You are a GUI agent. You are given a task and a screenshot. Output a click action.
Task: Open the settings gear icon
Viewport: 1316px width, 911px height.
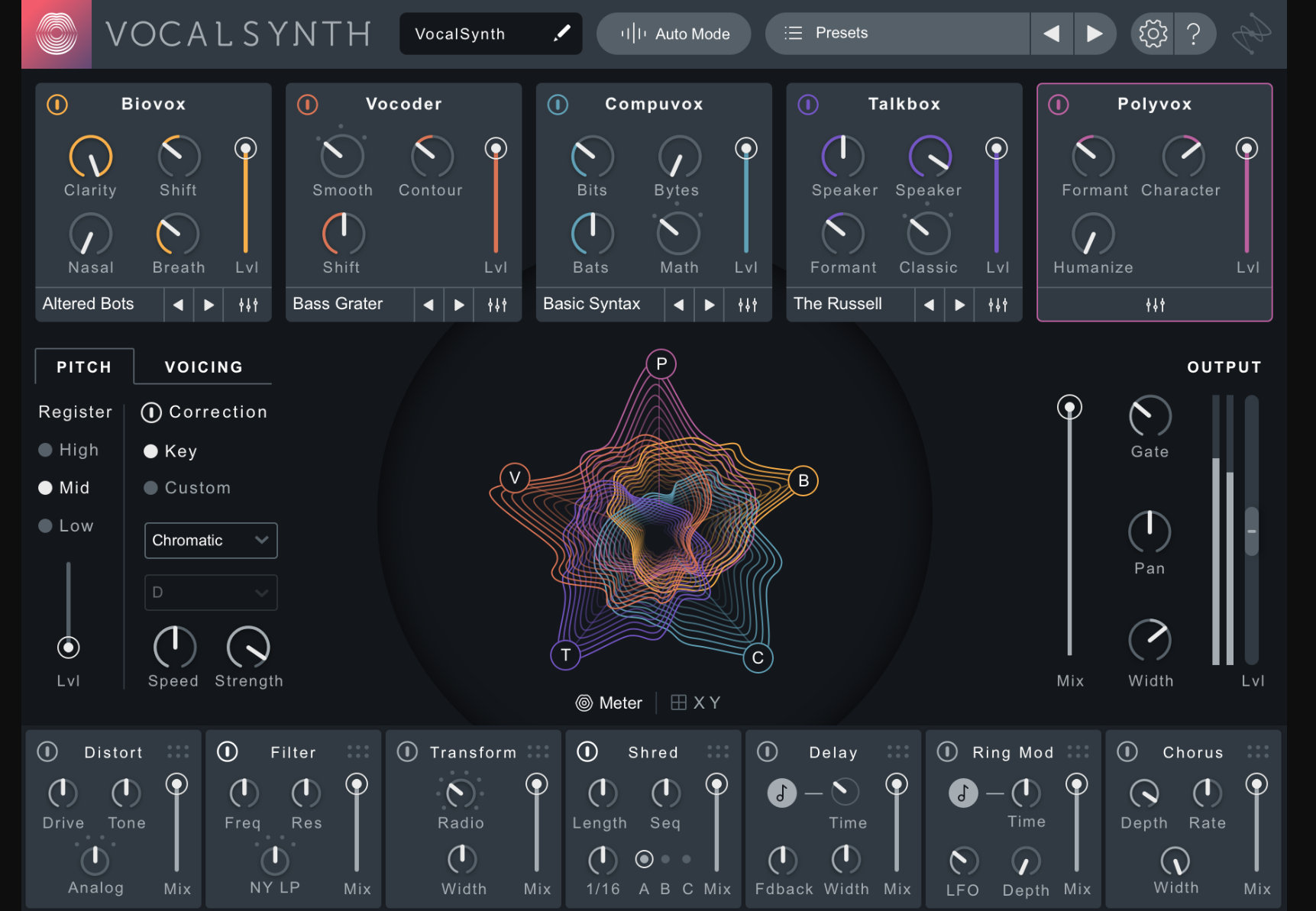pos(1153,34)
